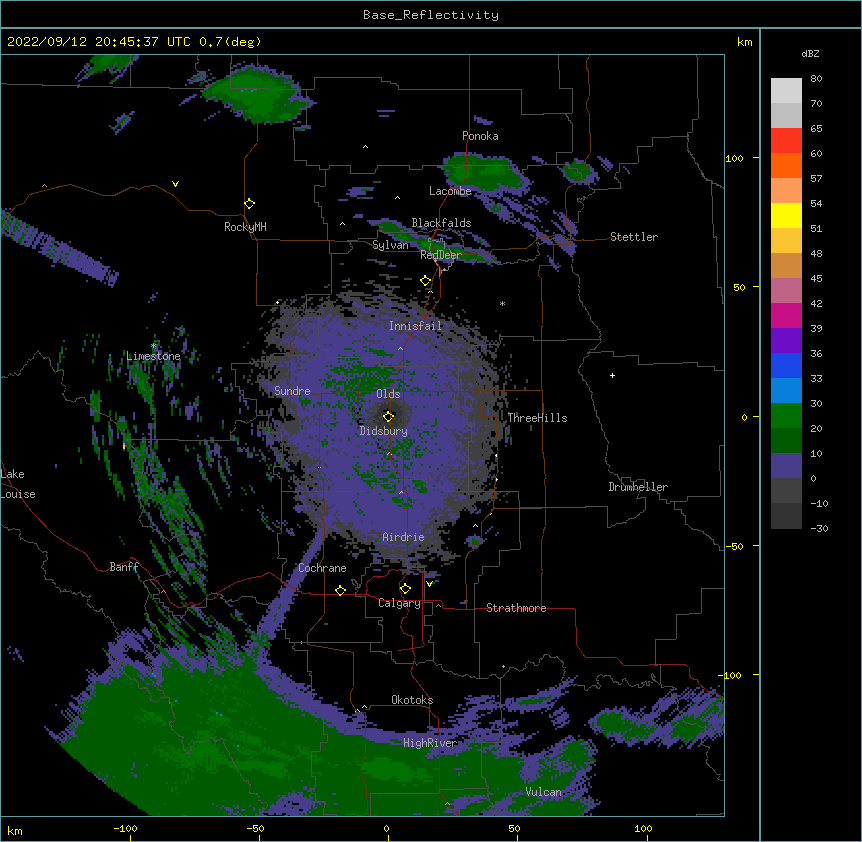862x842 pixels.
Task: Click the white asterisk marker east of Innisfail
Action: tap(502, 304)
